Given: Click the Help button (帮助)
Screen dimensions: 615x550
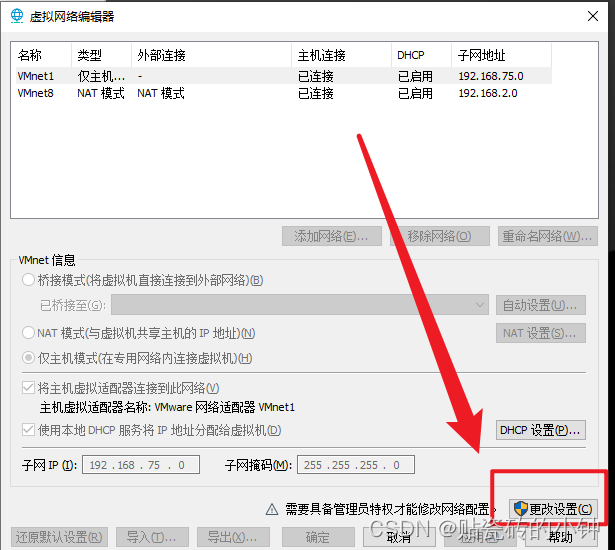Looking at the screenshot, I should (561, 537).
